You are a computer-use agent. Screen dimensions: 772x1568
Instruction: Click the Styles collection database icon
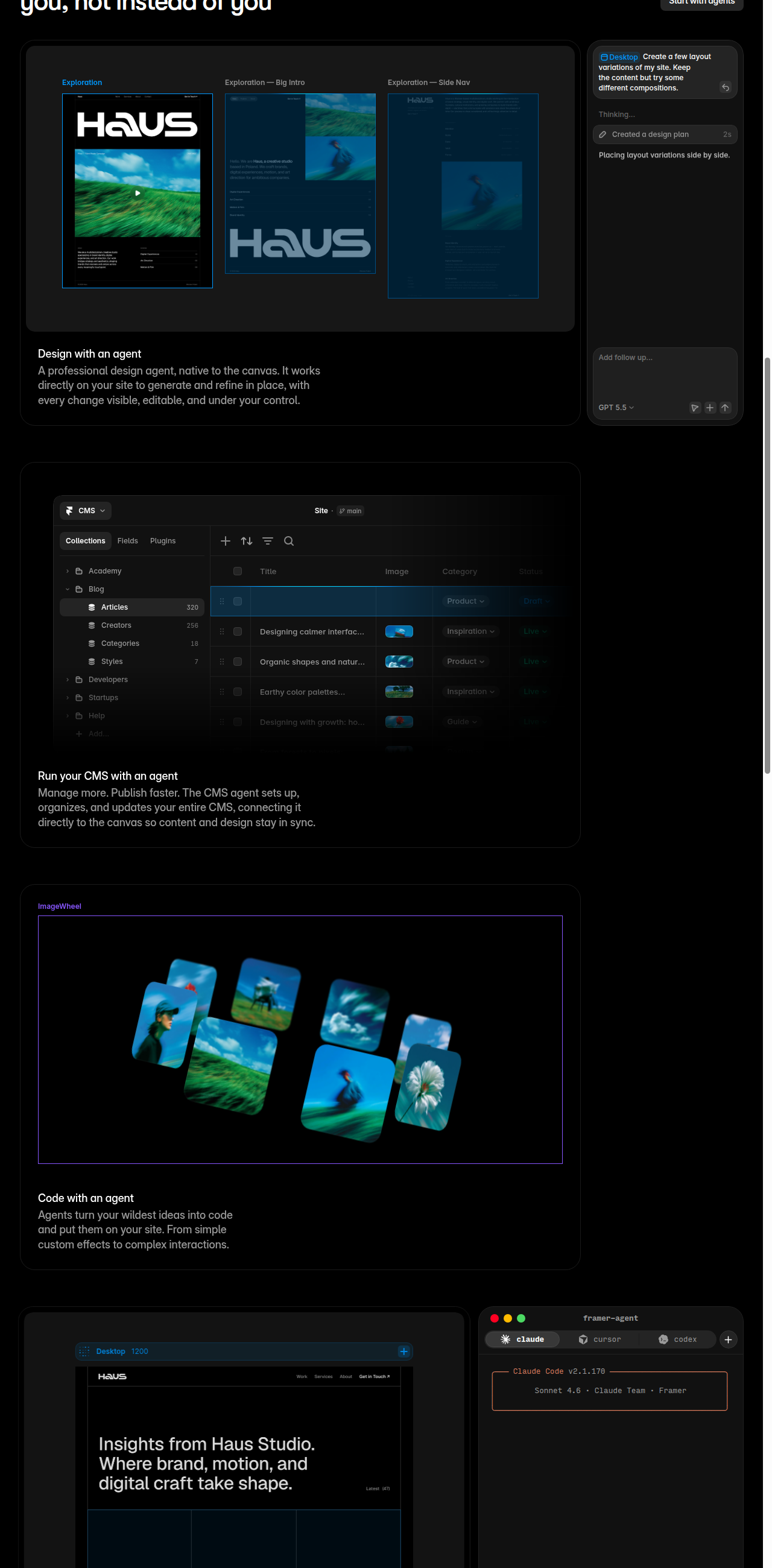(x=92, y=662)
